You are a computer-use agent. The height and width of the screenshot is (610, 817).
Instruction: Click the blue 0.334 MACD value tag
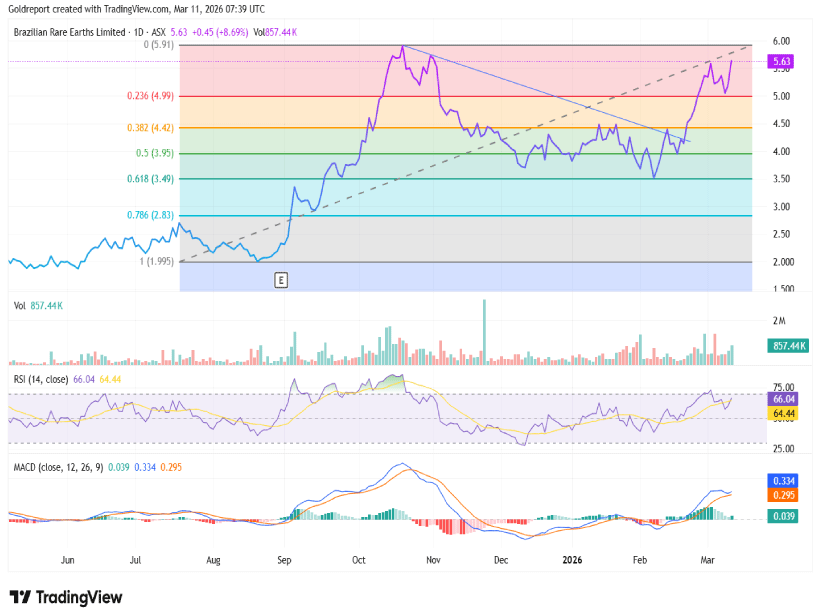780,480
